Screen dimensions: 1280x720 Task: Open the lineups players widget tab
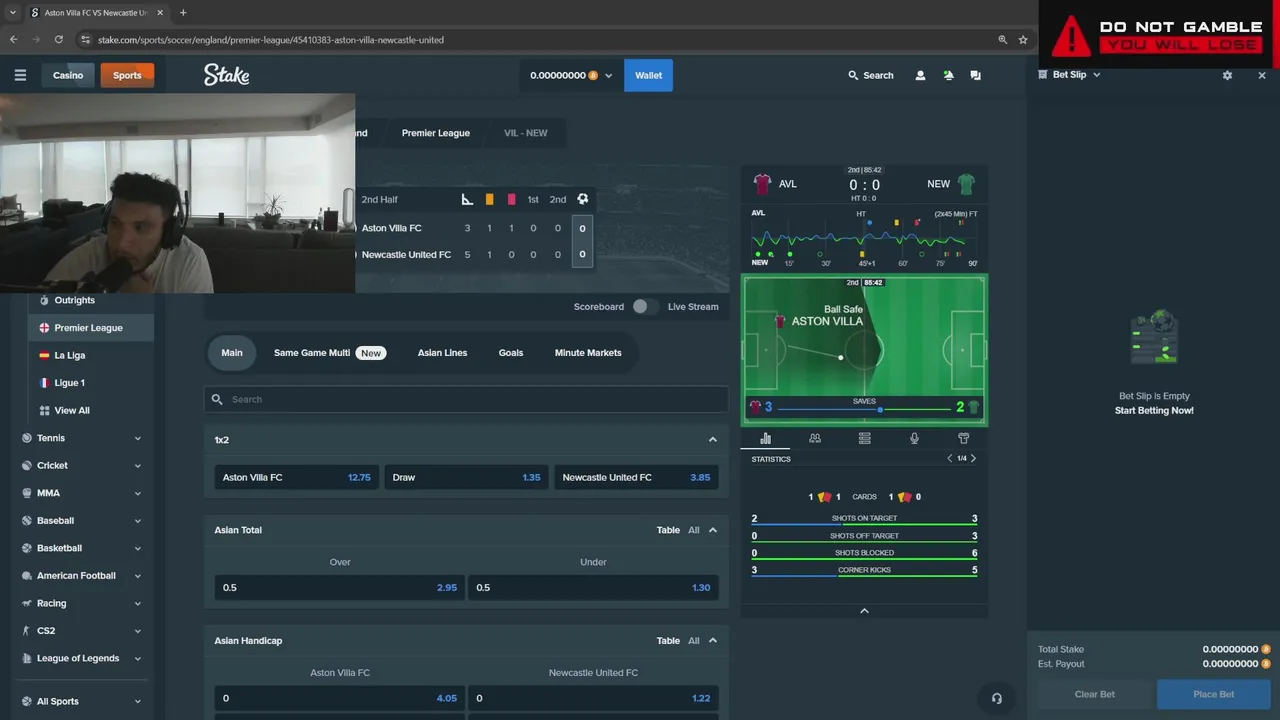point(815,438)
